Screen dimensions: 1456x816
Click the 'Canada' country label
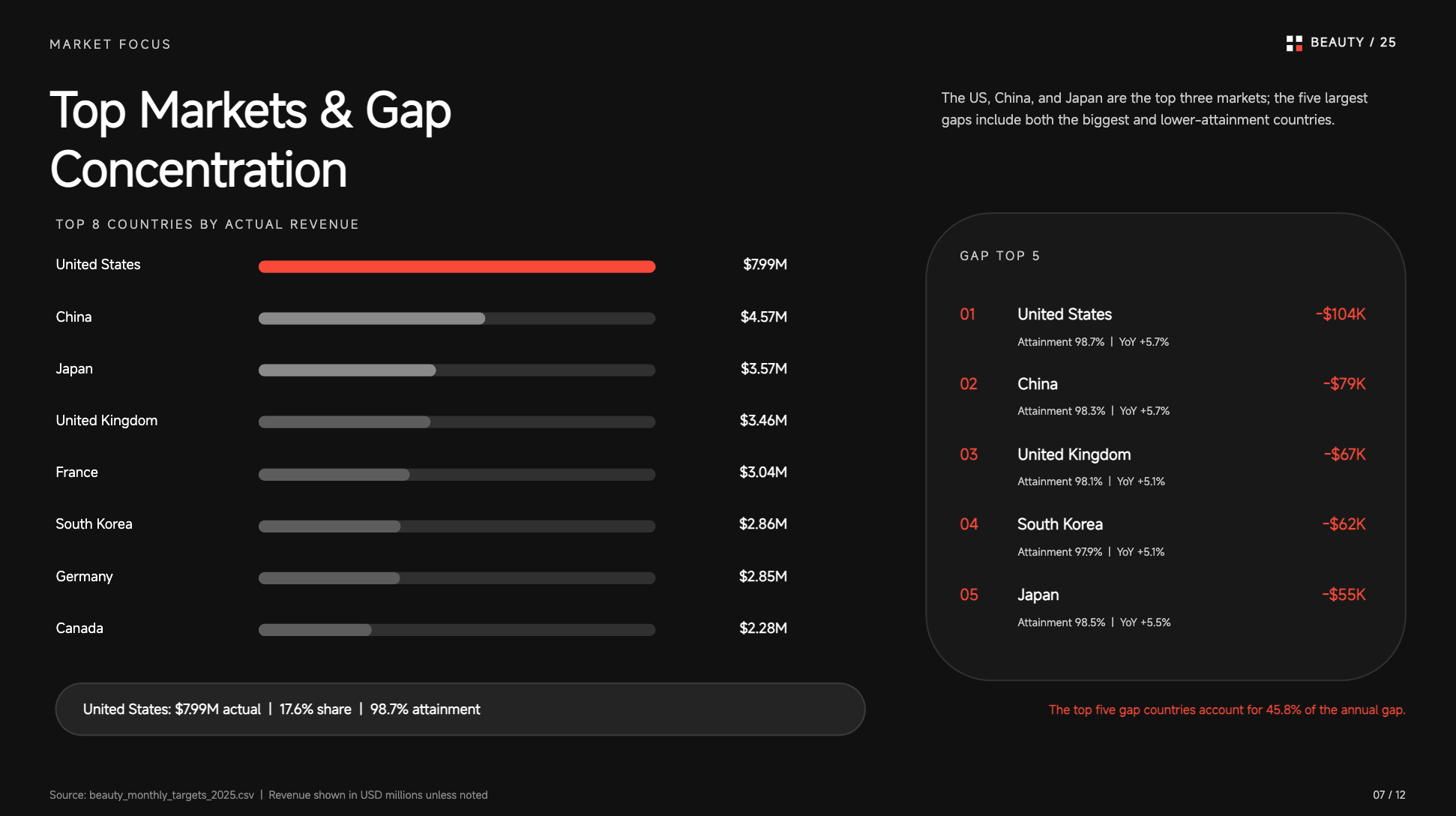click(x=79, y=628)
